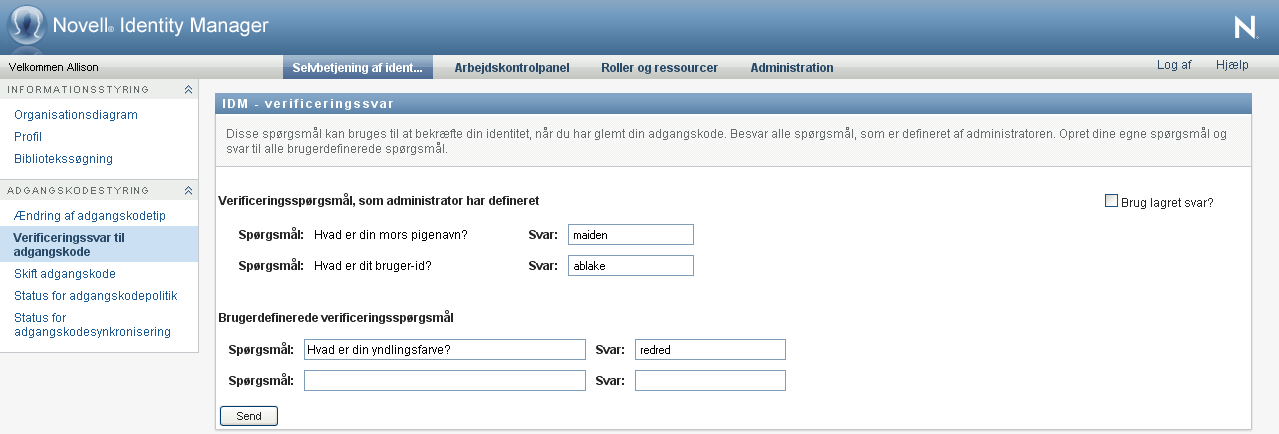The image size is (1279, 434).
Task: Click the Novell N logo icon
Action: pos(1245,28)
